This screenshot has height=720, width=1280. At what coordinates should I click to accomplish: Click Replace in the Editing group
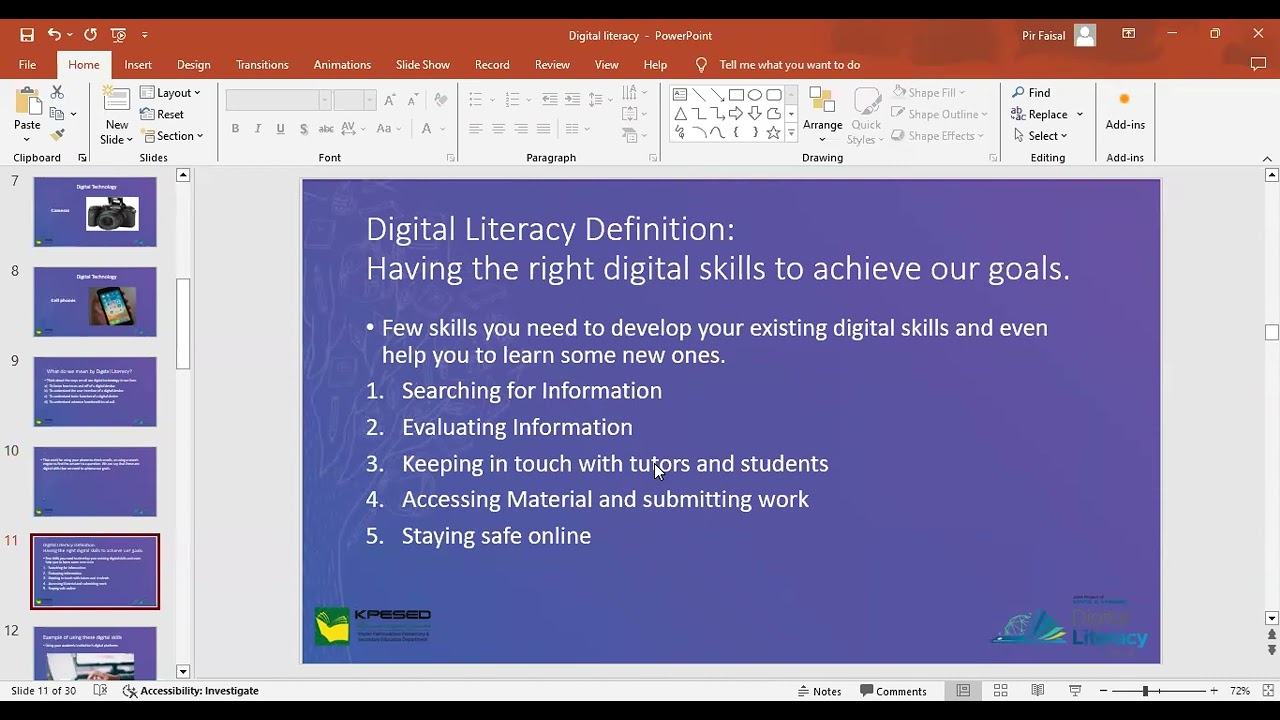click(1040, 114)
